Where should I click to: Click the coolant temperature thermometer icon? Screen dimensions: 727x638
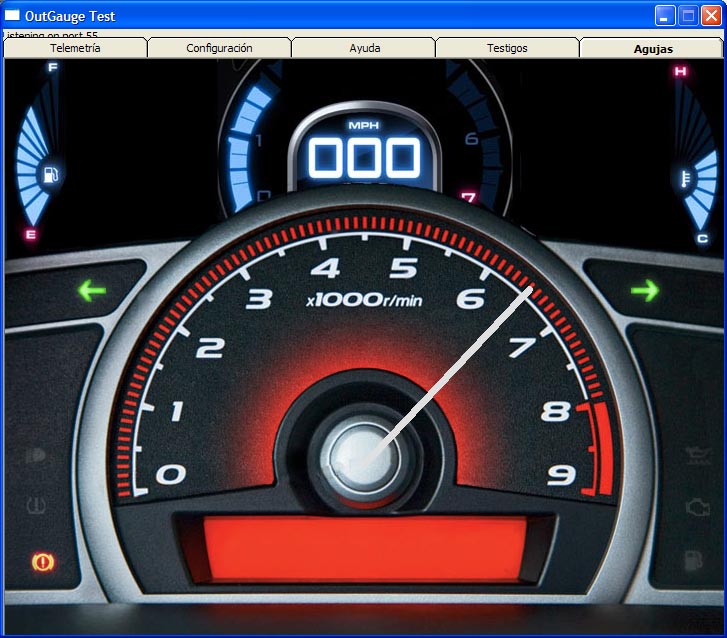[x=685, y=179]
